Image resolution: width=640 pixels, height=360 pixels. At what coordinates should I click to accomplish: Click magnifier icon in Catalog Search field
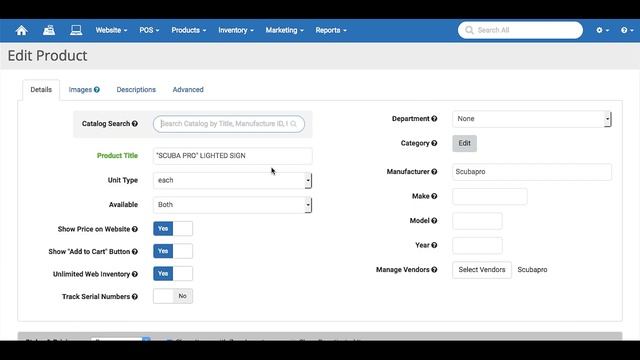[293, 124]
